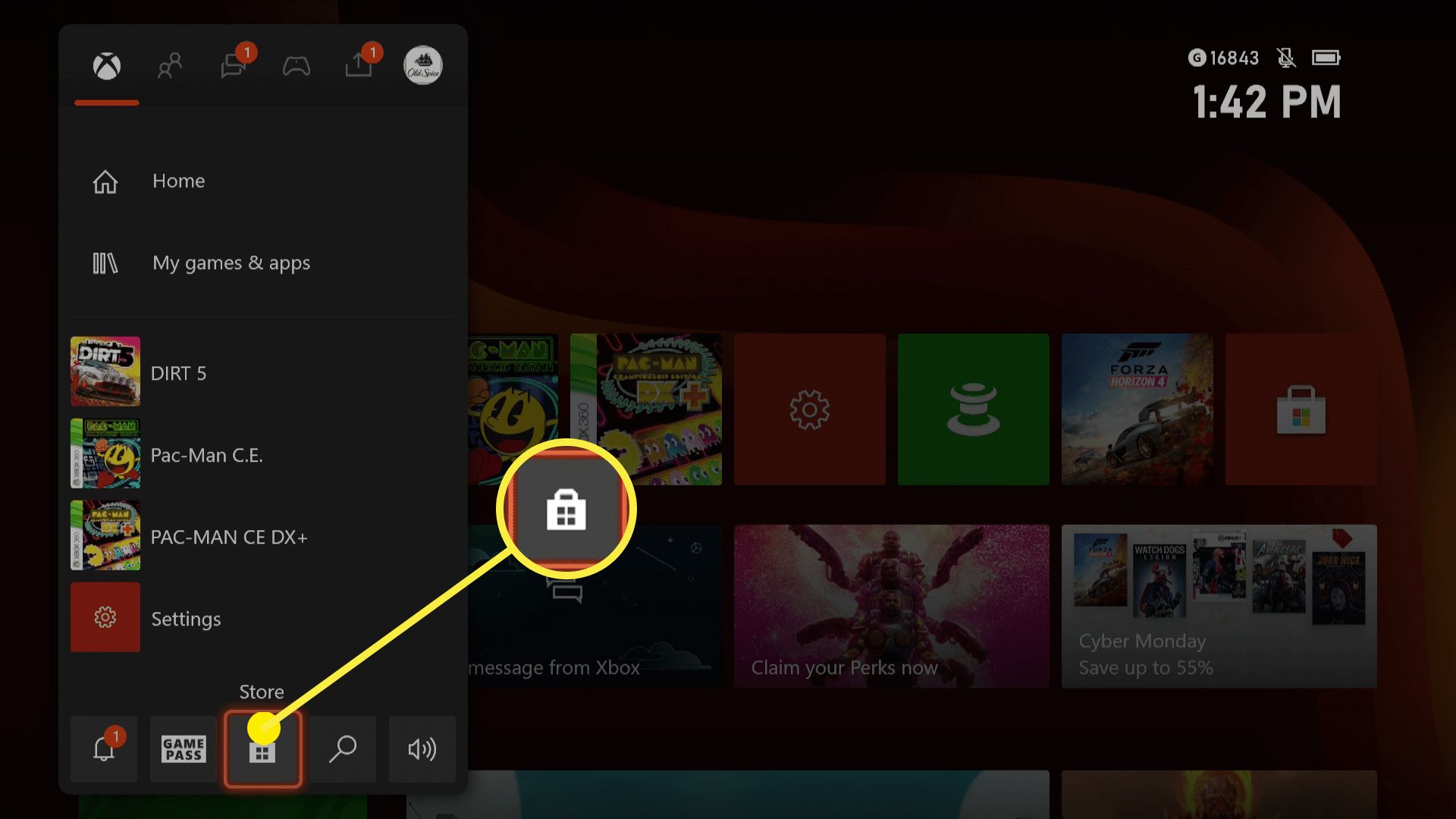Image resolution: width=1456 pixels, height=819 pixels.
Task: View Cyber Monday deals tile
Action: tap(1220, 608)
